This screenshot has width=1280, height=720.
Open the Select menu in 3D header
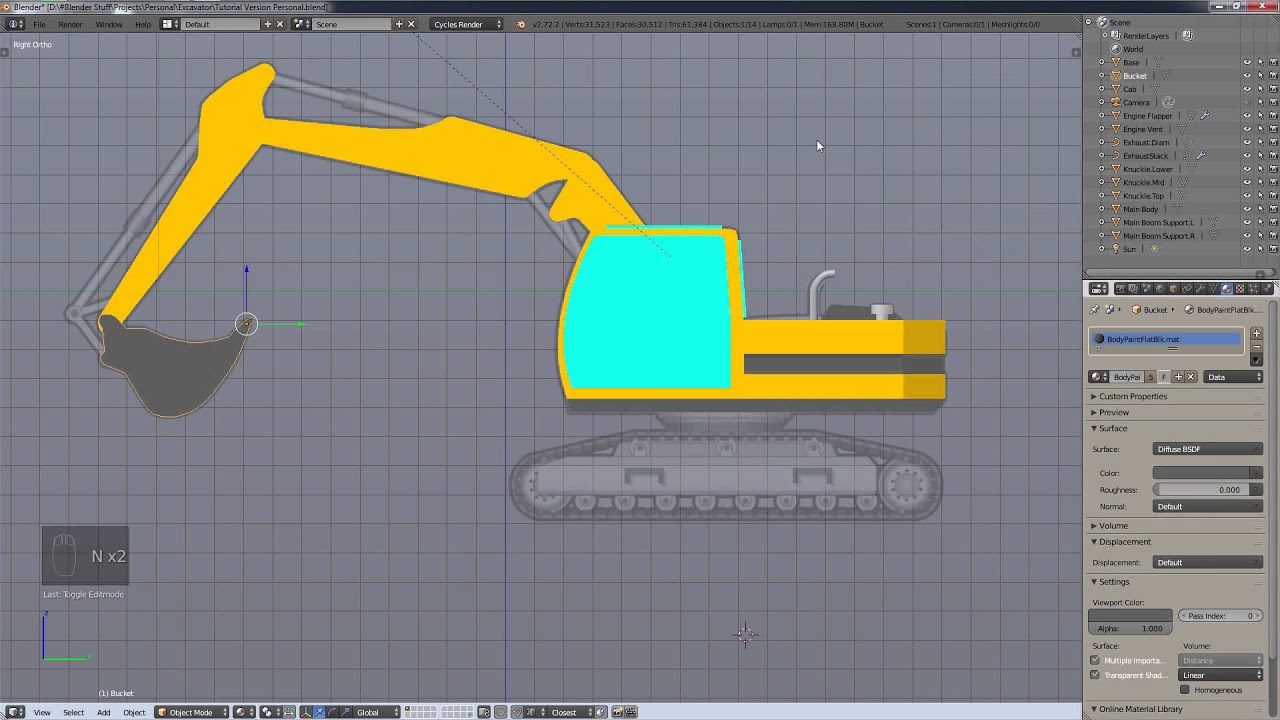click(x=73, y=712)
